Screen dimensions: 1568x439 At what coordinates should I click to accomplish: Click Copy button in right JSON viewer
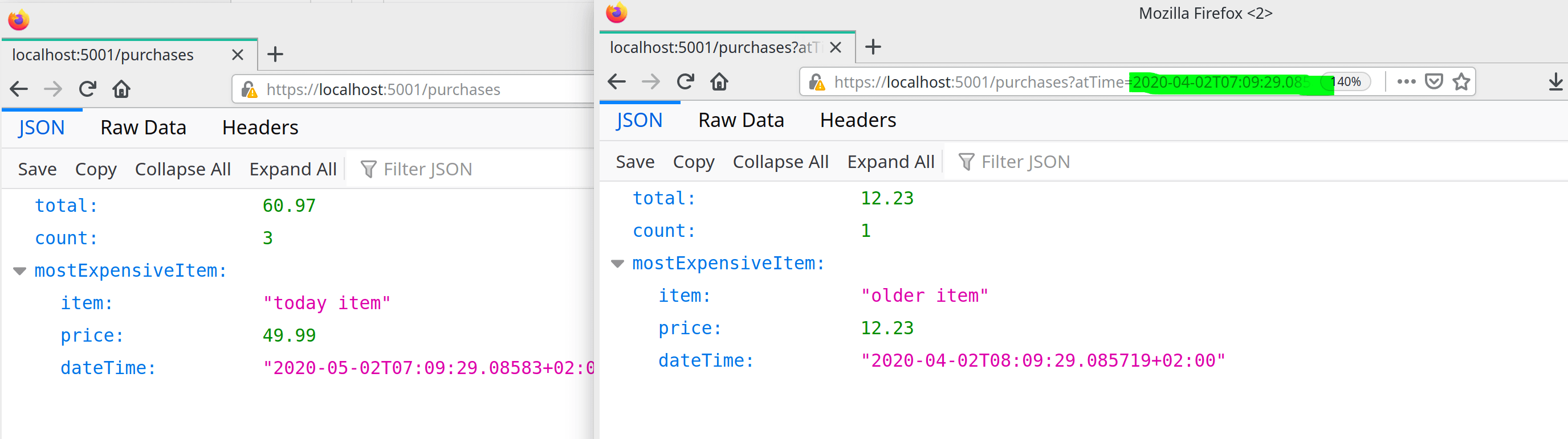coord(693,162)
